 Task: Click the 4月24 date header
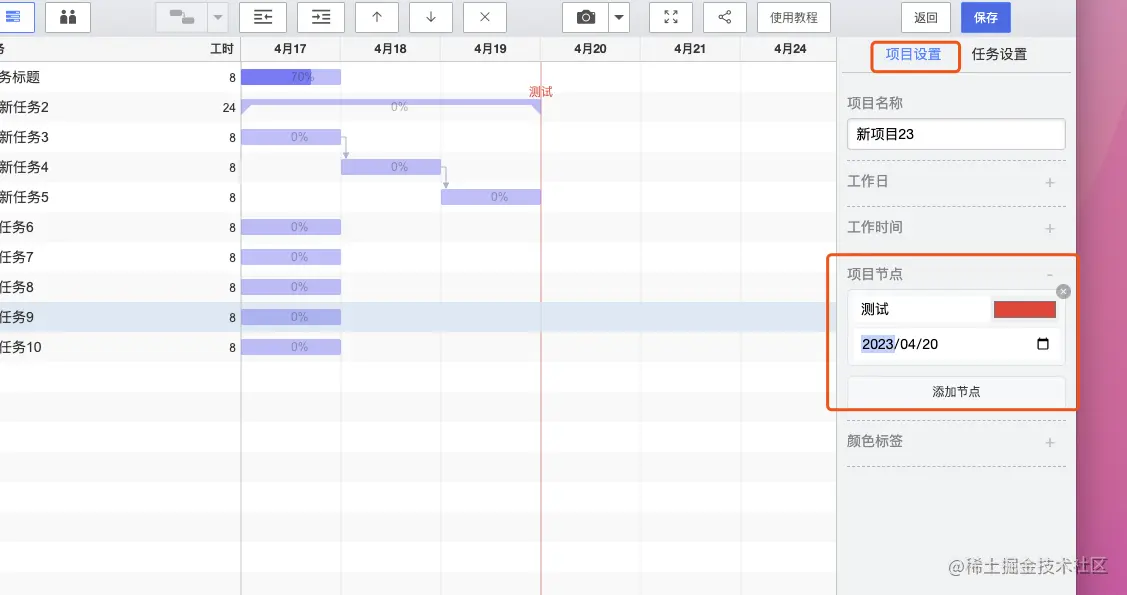coord(790,49)
